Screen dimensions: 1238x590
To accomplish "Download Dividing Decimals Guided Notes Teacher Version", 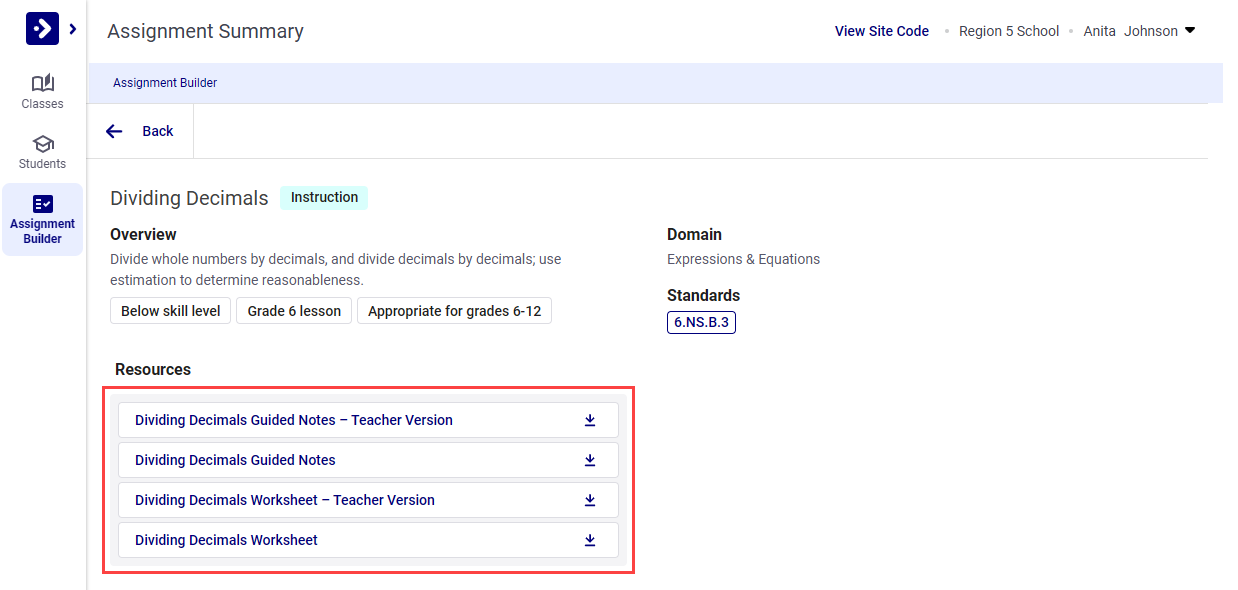I will [590, 420].
